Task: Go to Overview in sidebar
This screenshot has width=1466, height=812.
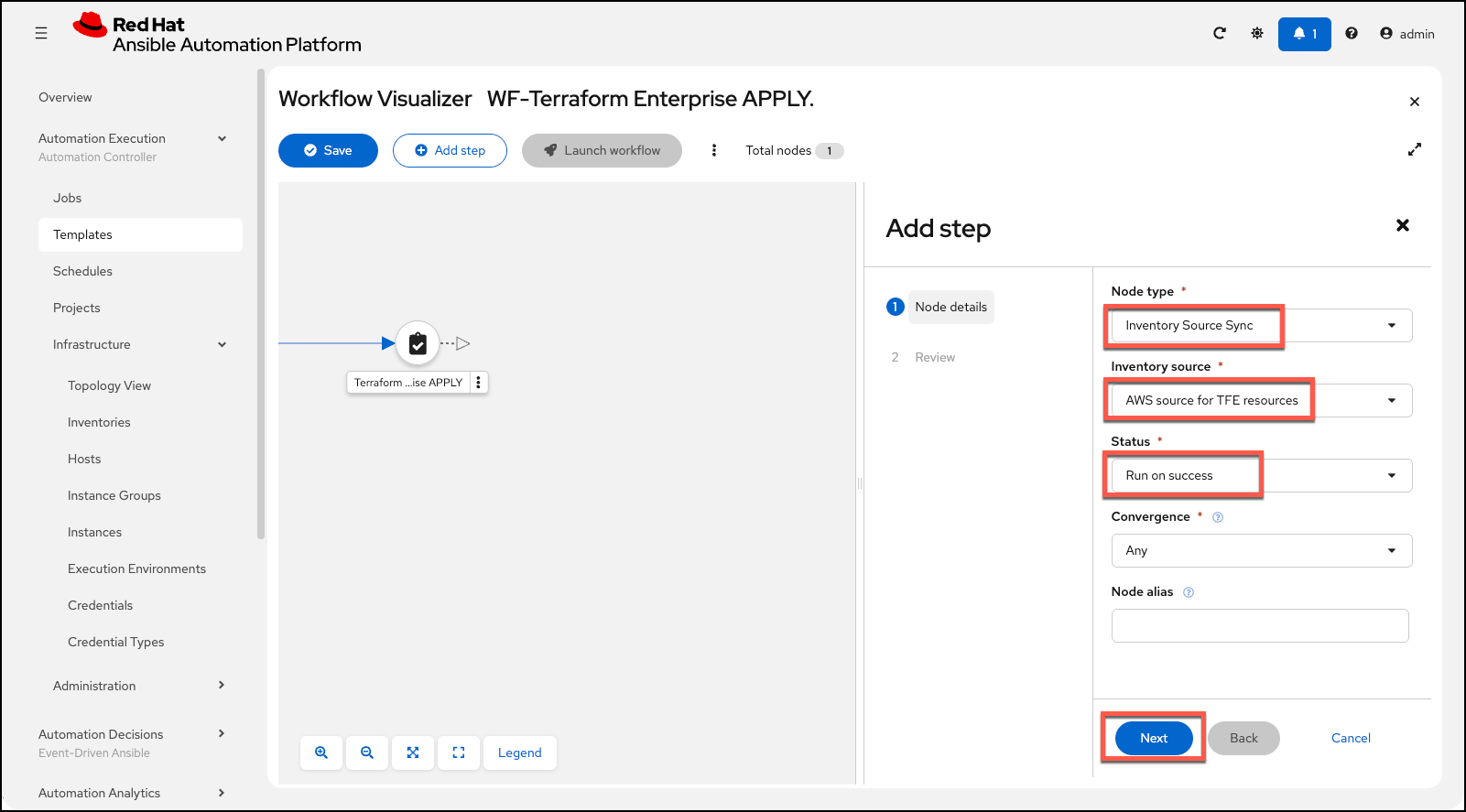Action: 65,97
